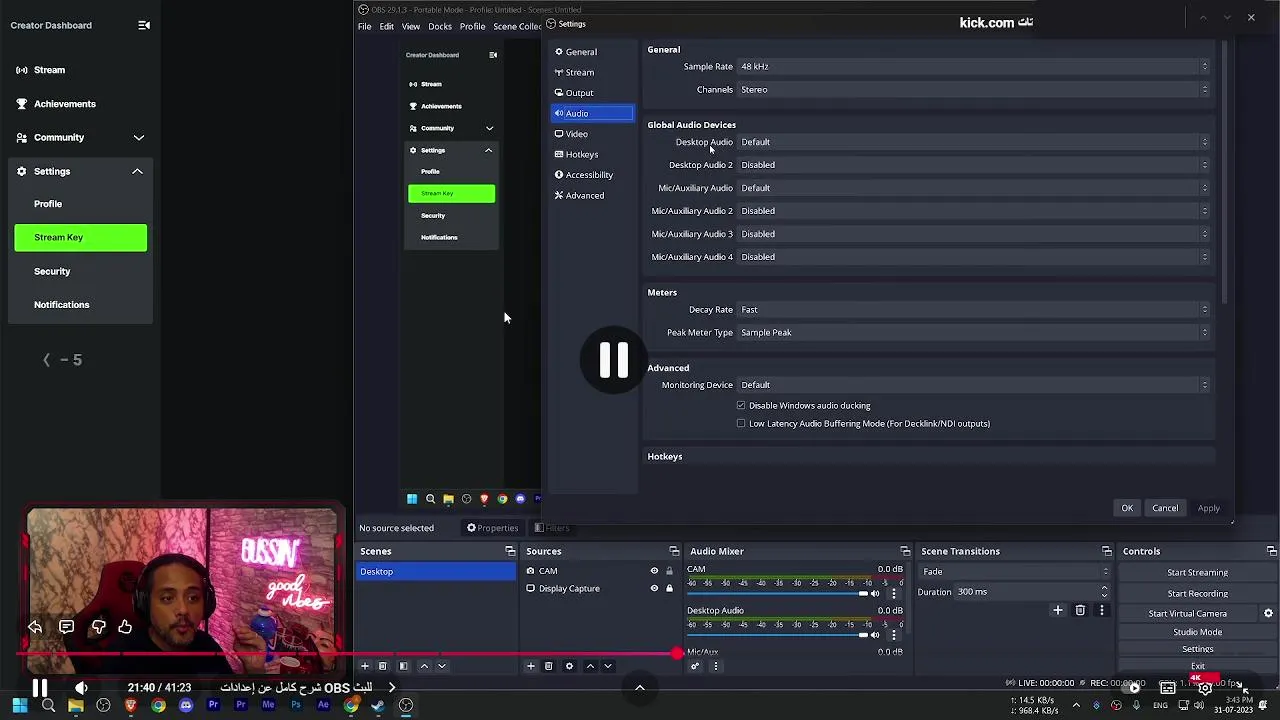This screenshot has height=720, width=1280.
Task: Mute the Desktop Audio mixer channel
Action: [875, 635]
